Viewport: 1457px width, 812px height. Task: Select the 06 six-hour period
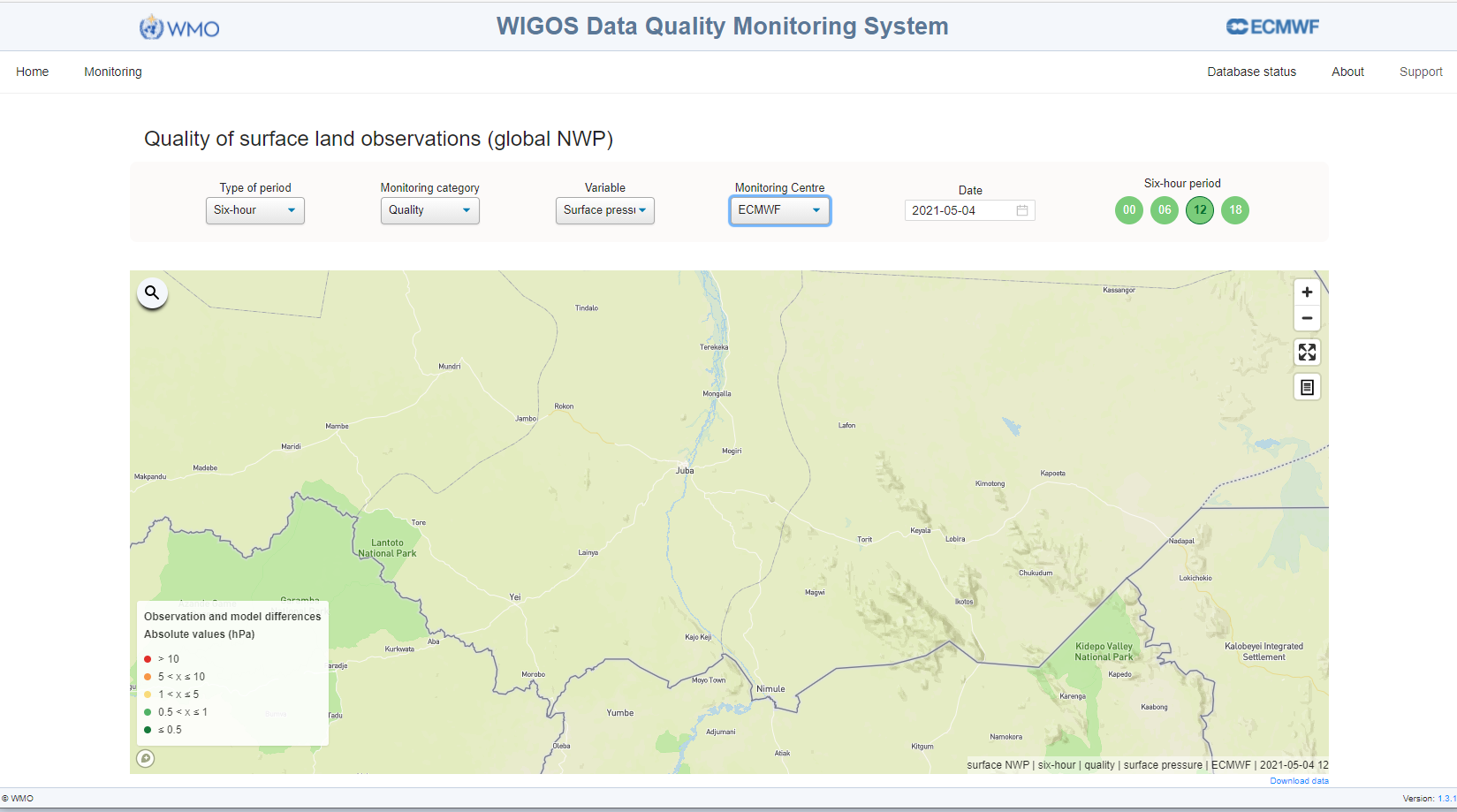[x=1165, y=210]
